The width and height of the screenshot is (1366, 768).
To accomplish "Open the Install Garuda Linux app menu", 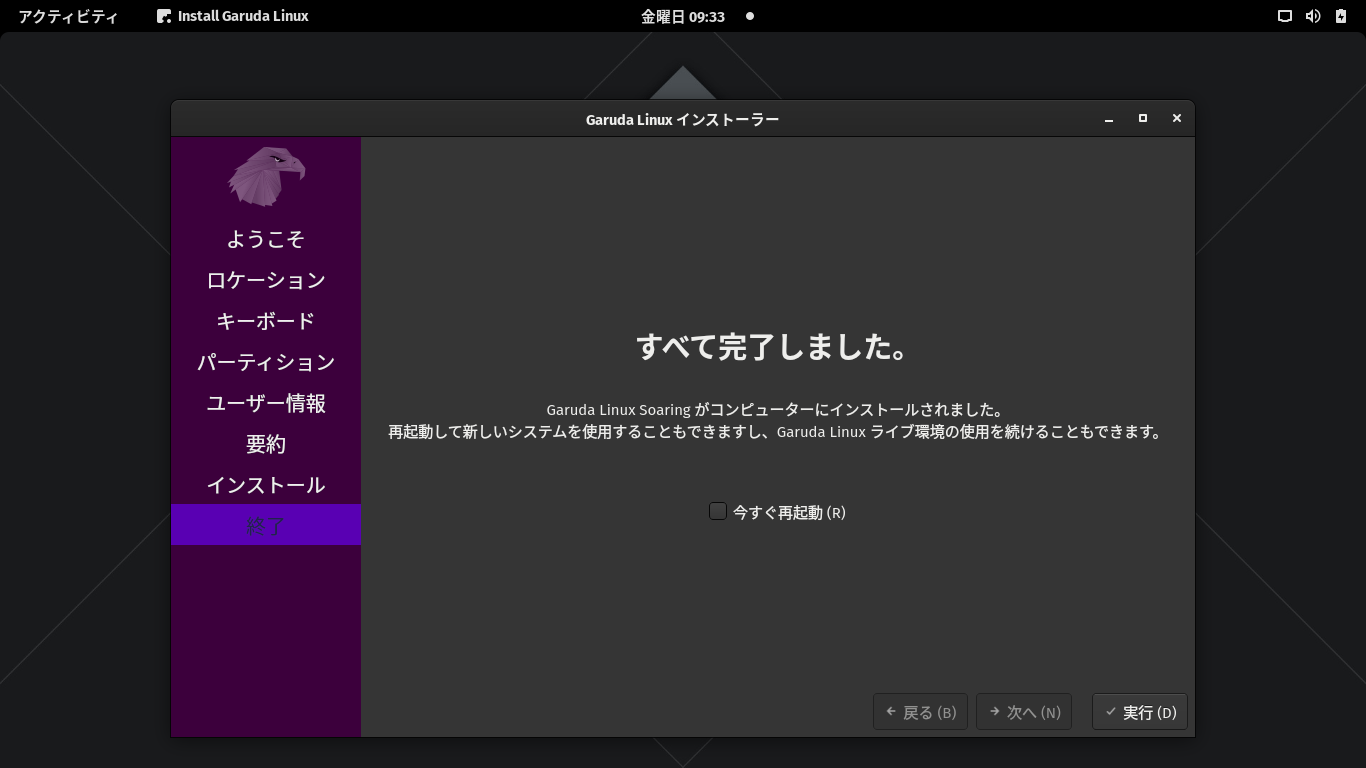I will (x=233, y=16).
